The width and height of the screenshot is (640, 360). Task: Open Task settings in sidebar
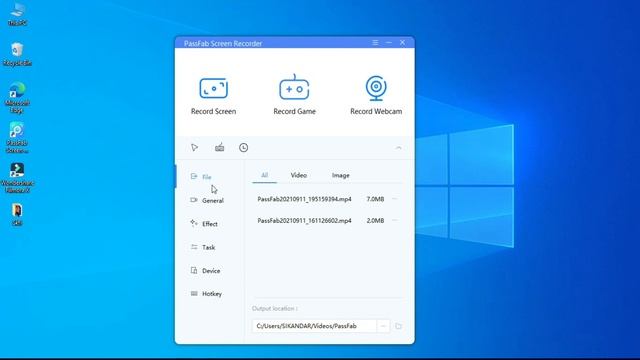point(202,247)
